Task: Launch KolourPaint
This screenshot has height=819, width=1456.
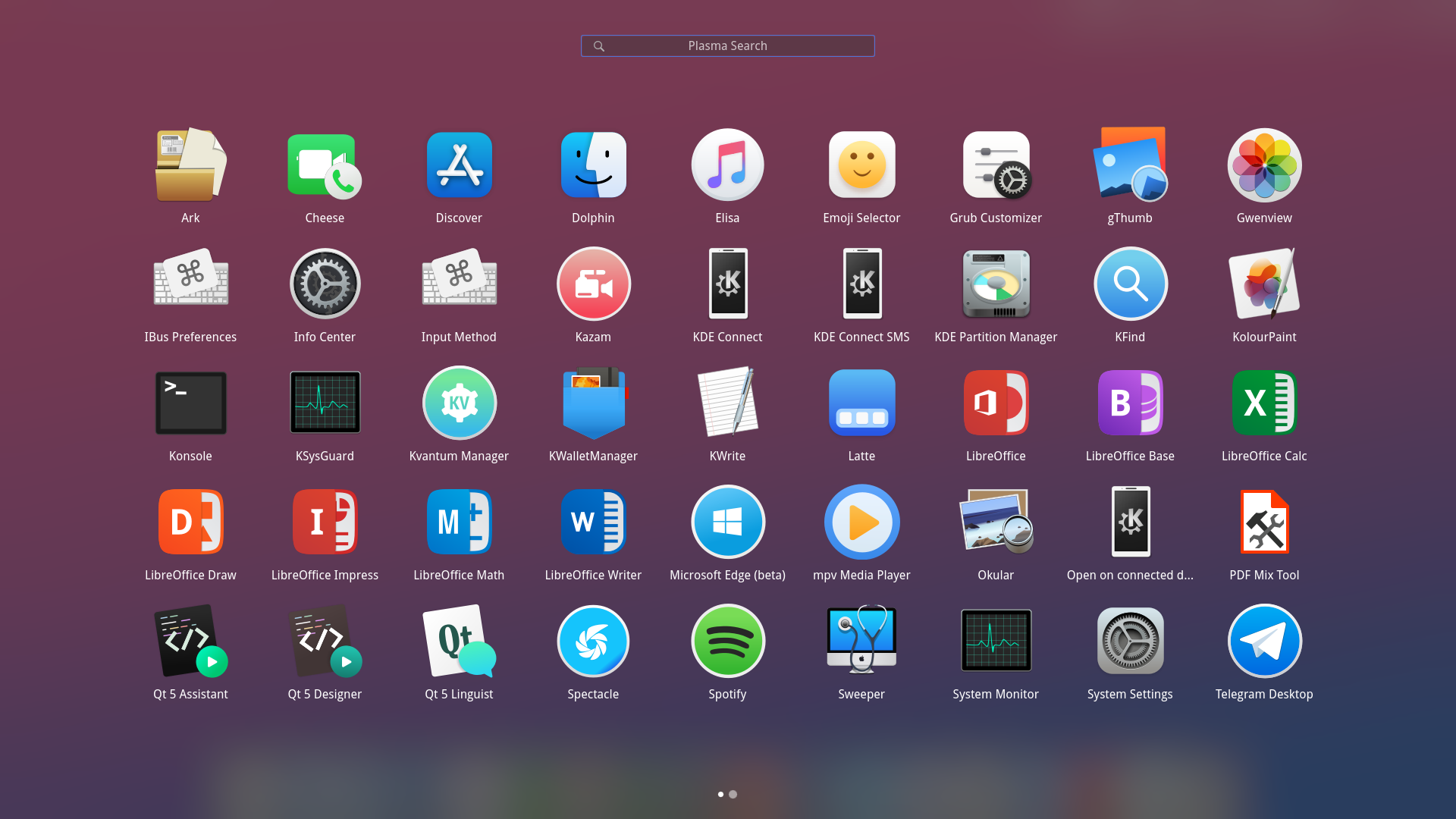Action: pos(1264,284)
